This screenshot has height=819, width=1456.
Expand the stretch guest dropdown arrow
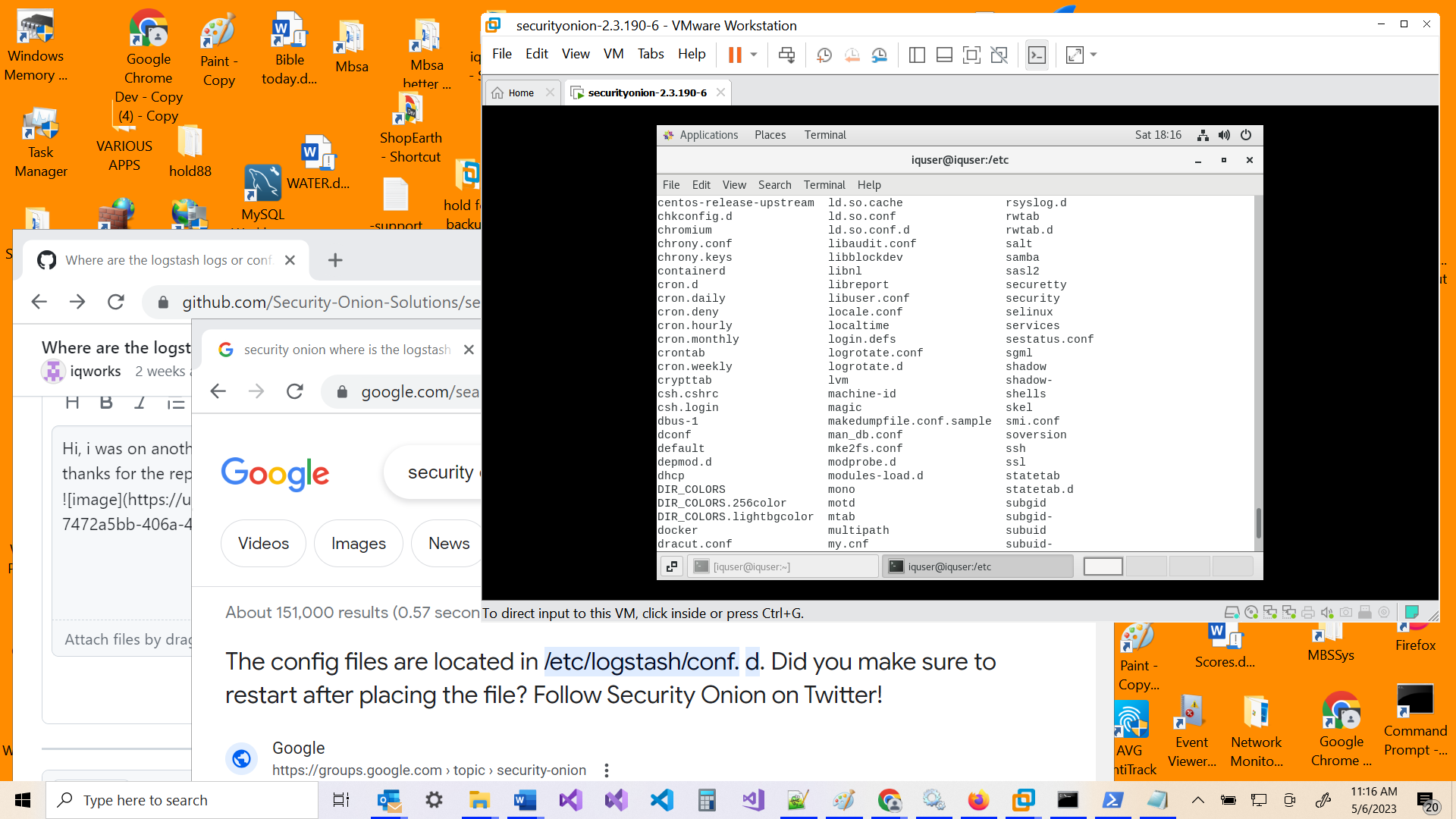pyautogui.click(x=1094, y=55)
